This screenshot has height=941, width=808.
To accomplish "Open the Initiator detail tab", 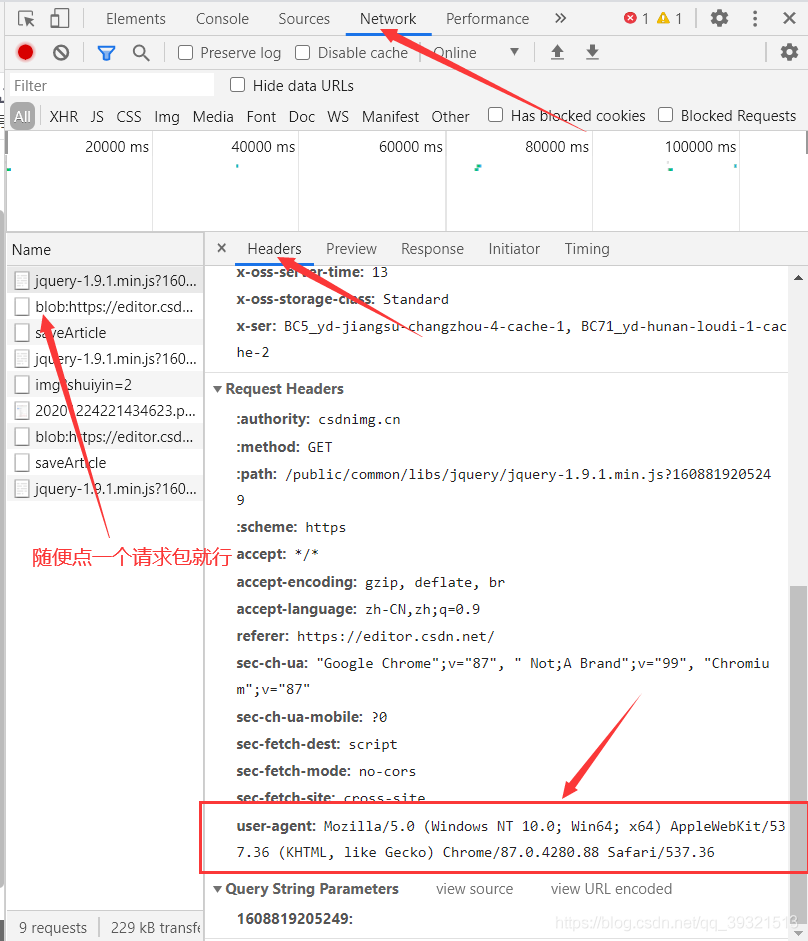I will tap(514, 248).
